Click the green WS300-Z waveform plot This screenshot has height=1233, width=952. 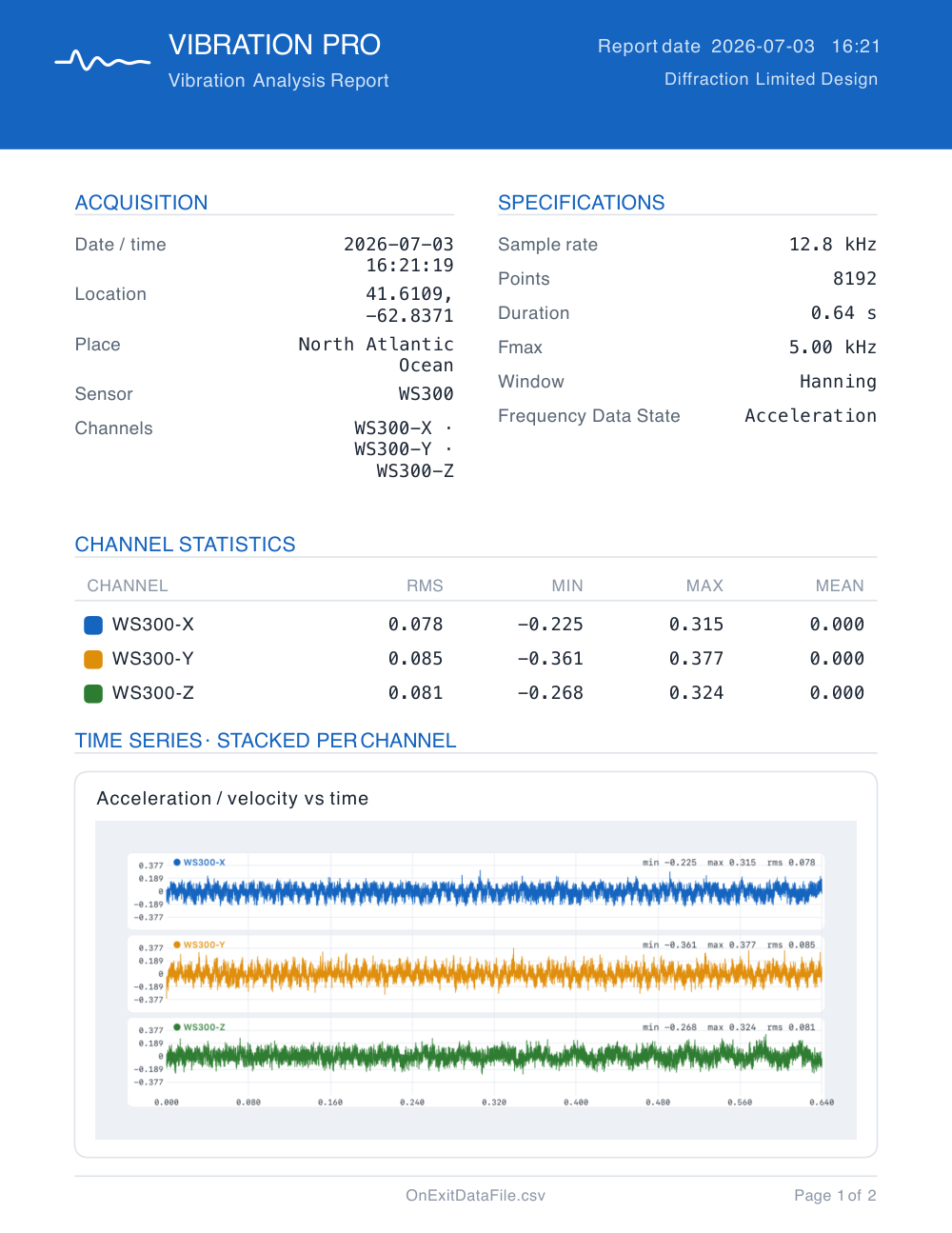pos(494,1057)
